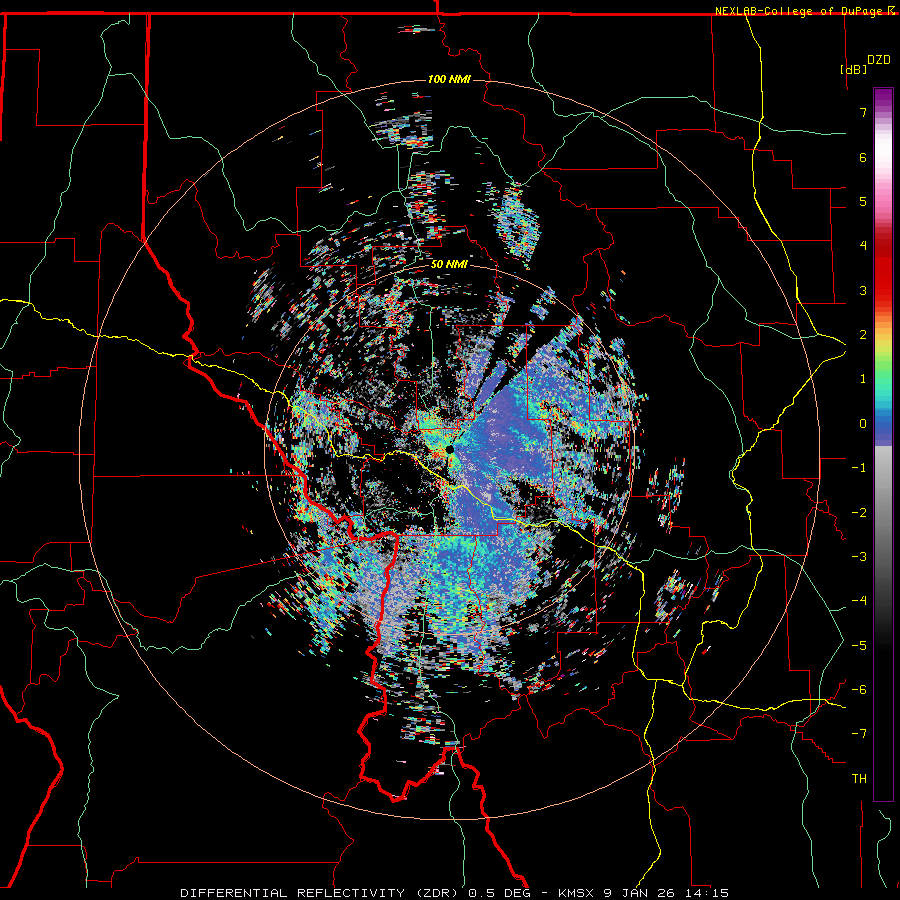
Task: Click the "0" tick on the color scale
Action: coord(863,423)
